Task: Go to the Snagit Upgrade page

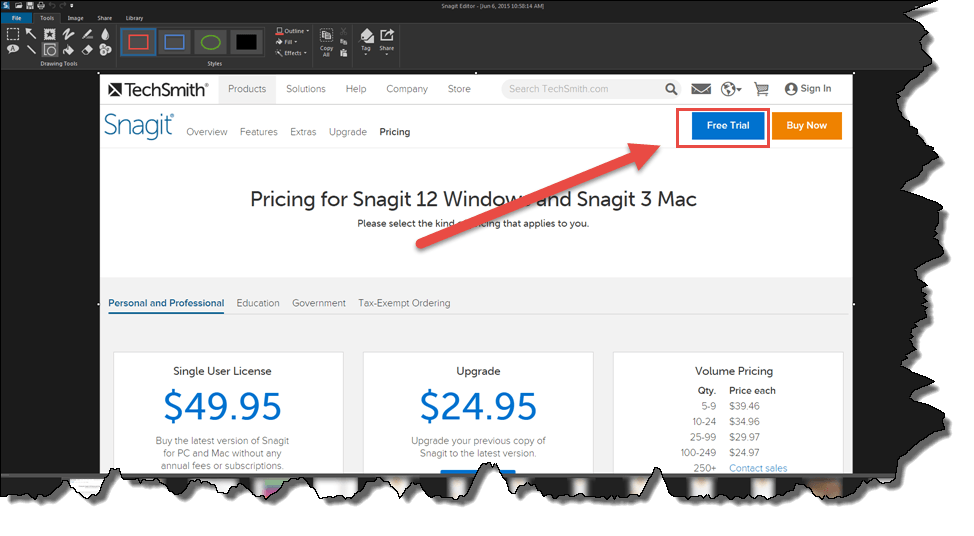Action: [x=348, y=132]
